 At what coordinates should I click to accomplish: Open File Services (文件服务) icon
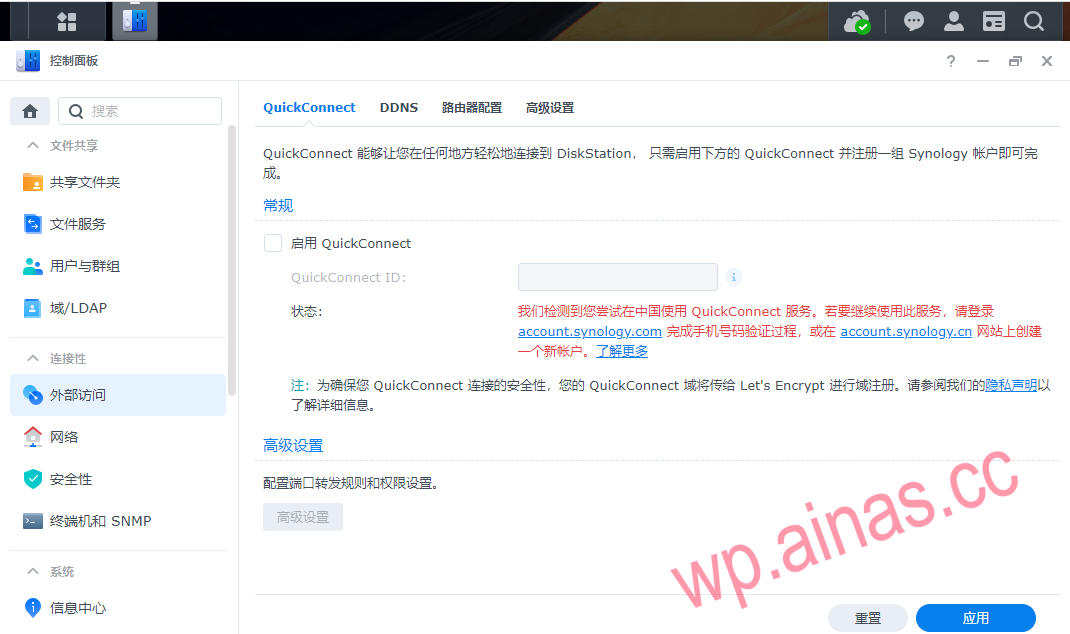coord(33,224)
